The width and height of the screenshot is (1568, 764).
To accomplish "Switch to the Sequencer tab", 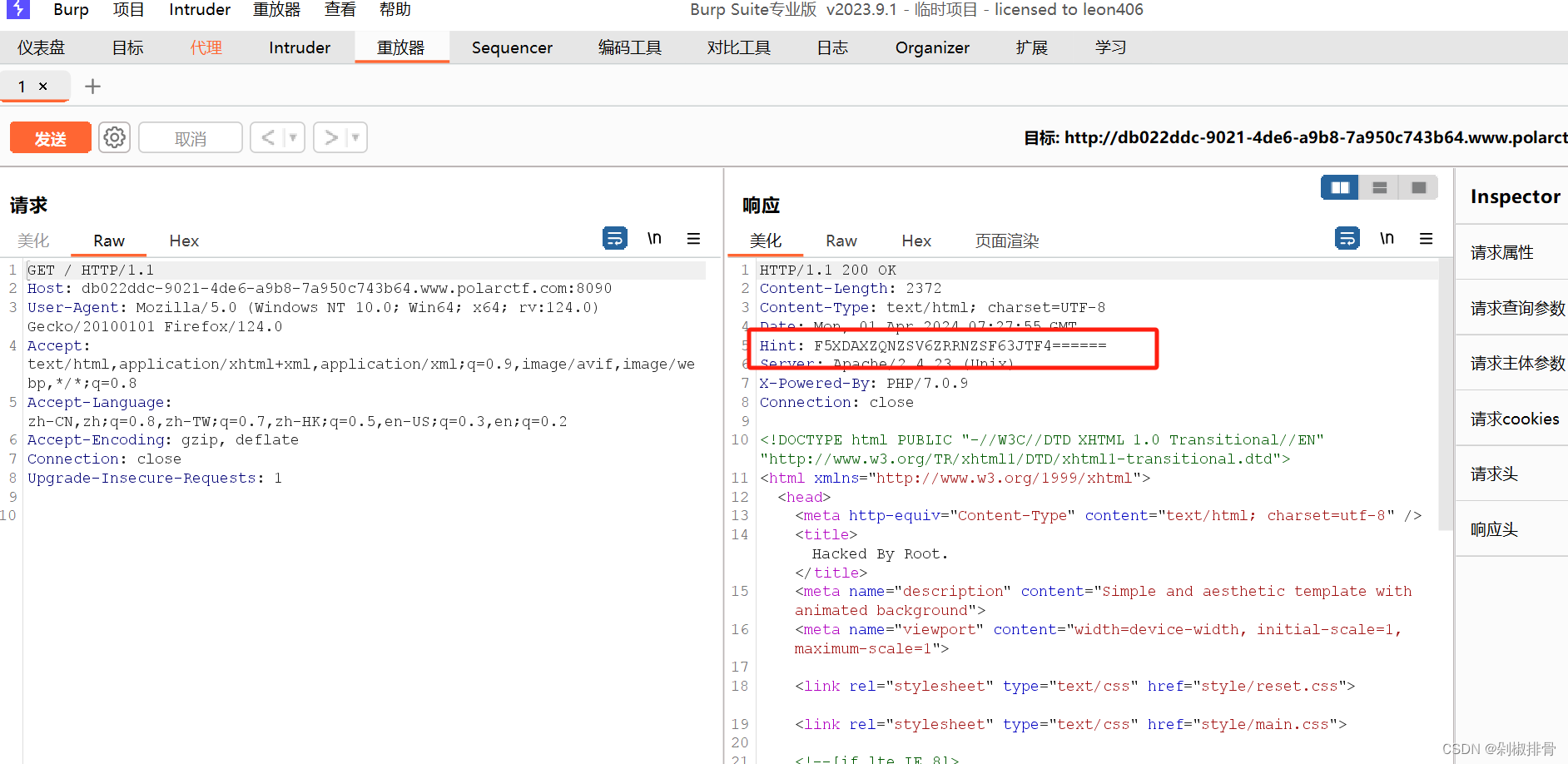I will coord(512,47).
